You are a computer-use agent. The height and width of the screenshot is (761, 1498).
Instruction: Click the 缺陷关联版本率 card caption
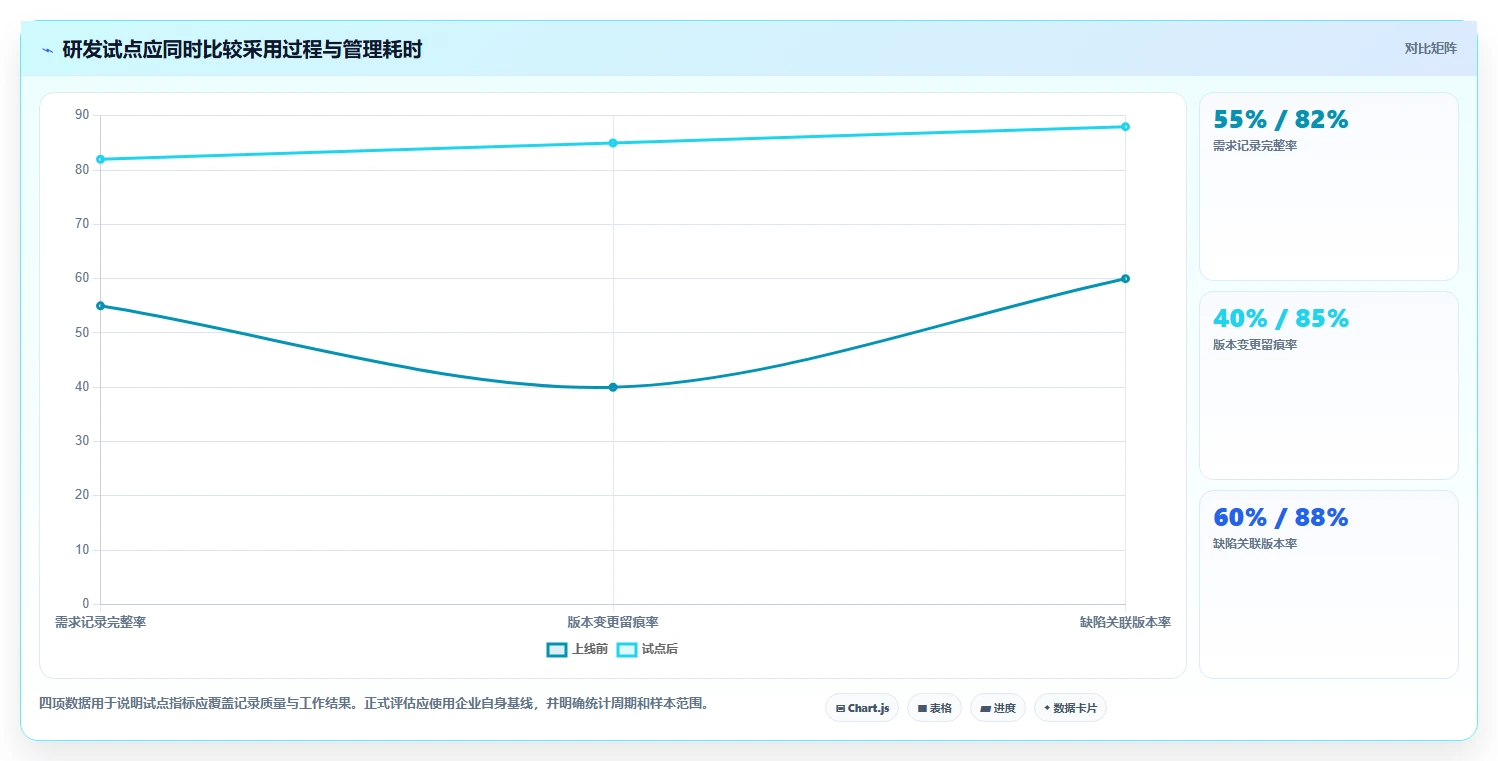pos(1255,544)
